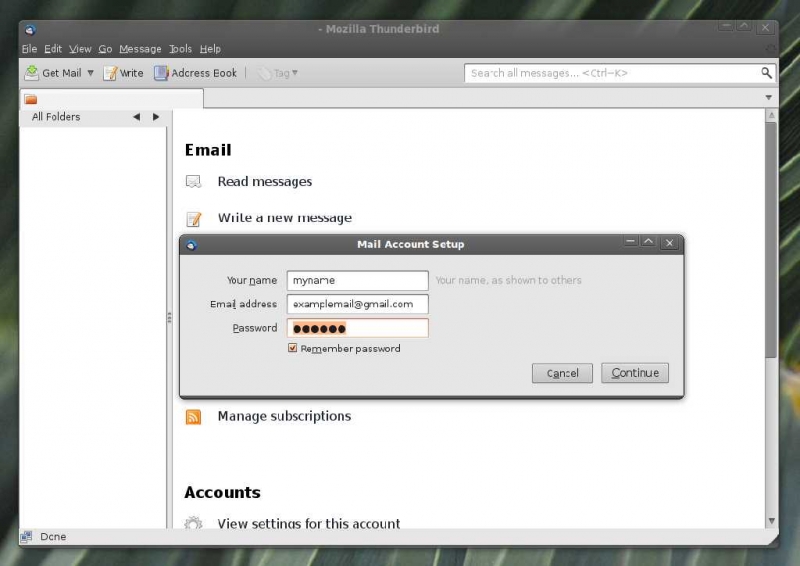Show next folder view with right arrow
This screenshot has width=800, height=566.
pos(156,117)
